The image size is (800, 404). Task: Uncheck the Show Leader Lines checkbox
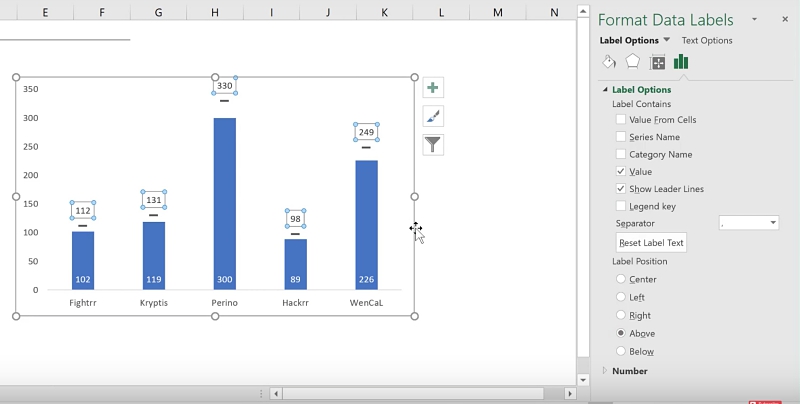621,189
